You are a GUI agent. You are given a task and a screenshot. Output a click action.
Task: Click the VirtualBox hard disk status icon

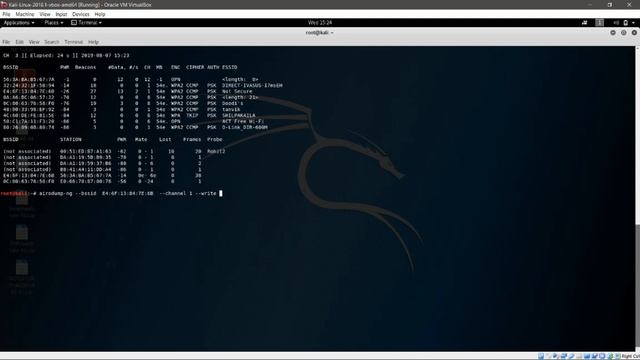tap(541, 356)
